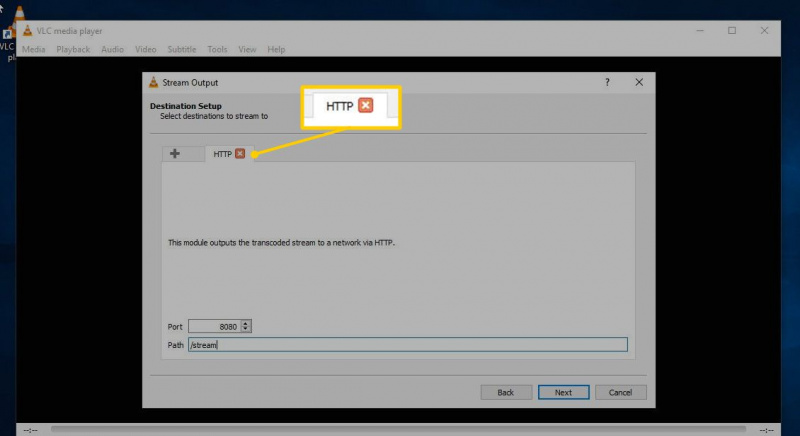The image size is (800, 436).
Task: Click the 'This module outputs the transcoded stream' description
Action: coord(281,243)
